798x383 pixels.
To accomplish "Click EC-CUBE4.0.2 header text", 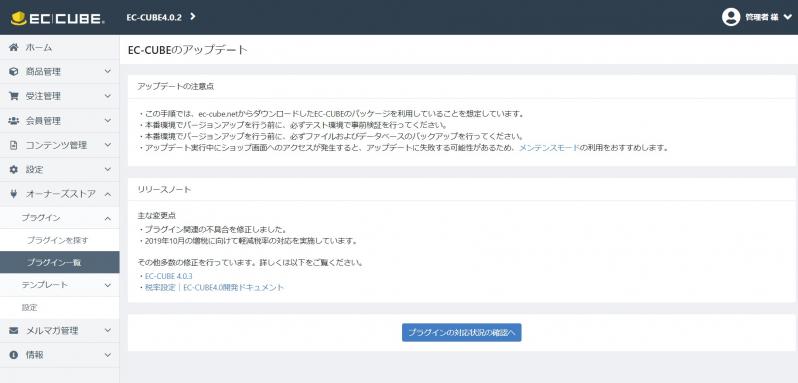I will (x=154, y=17).
